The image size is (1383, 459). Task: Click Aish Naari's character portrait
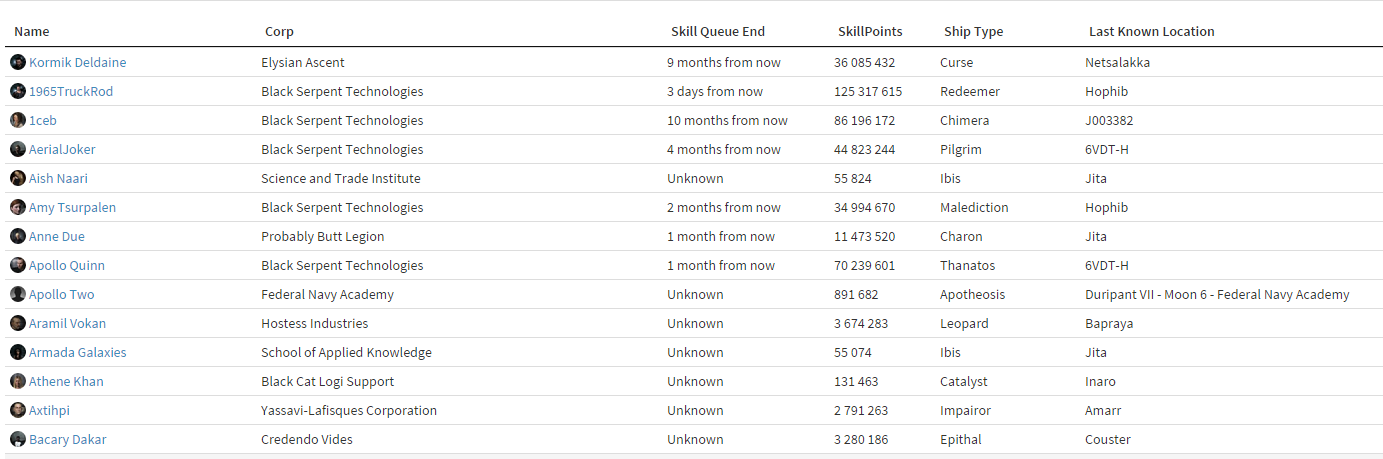point(18,178)
